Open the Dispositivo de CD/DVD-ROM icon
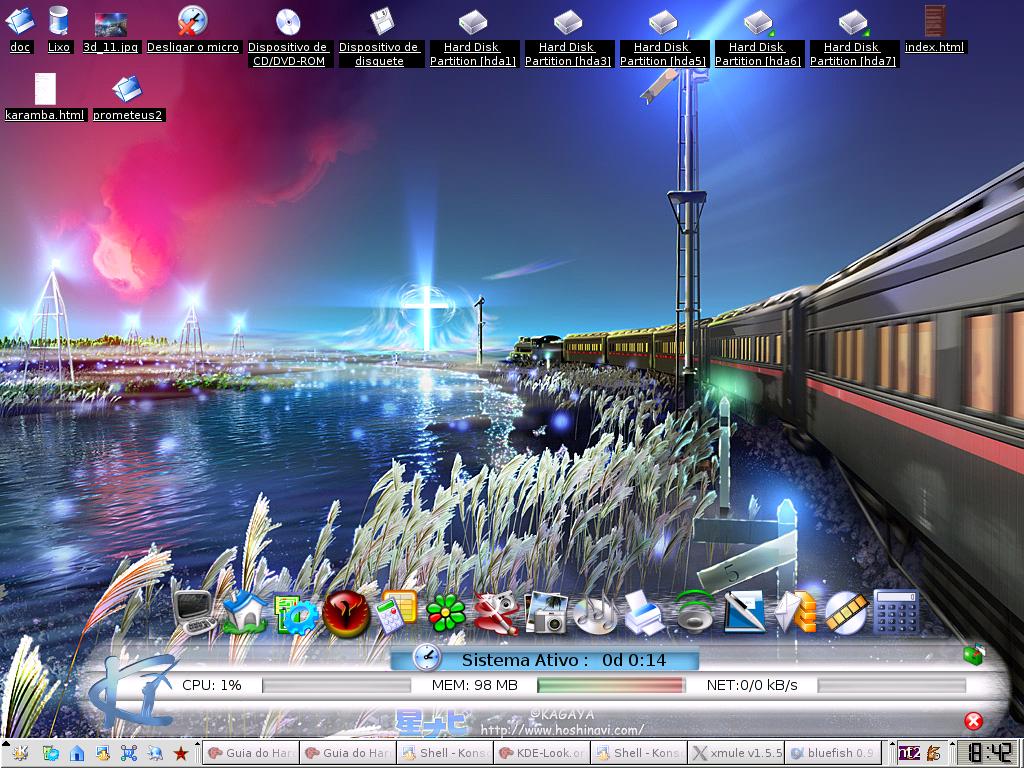The image size is (1024, 768). [288, 22]
